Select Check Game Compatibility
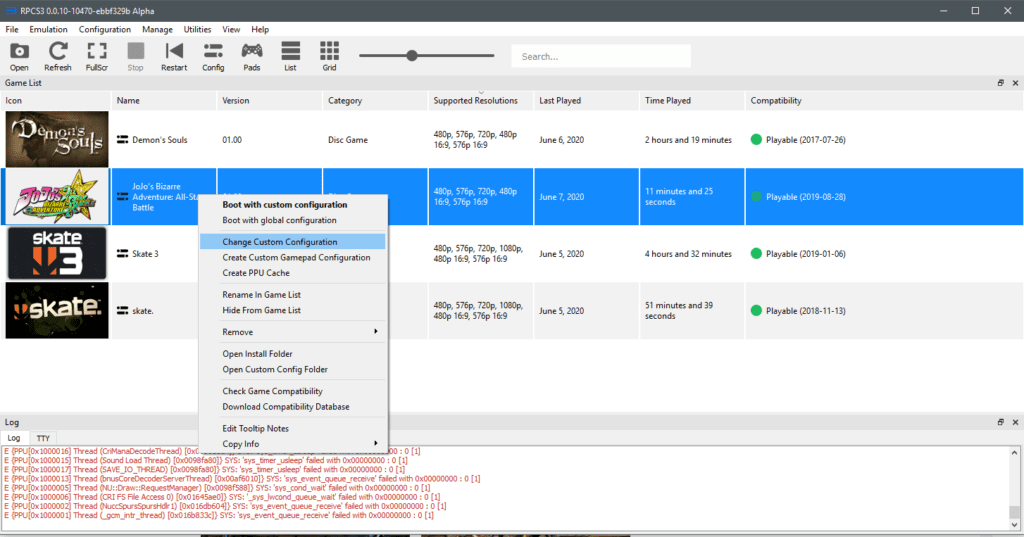Image resolution: width=1024 pixels, height=537 pixels. 293,391
